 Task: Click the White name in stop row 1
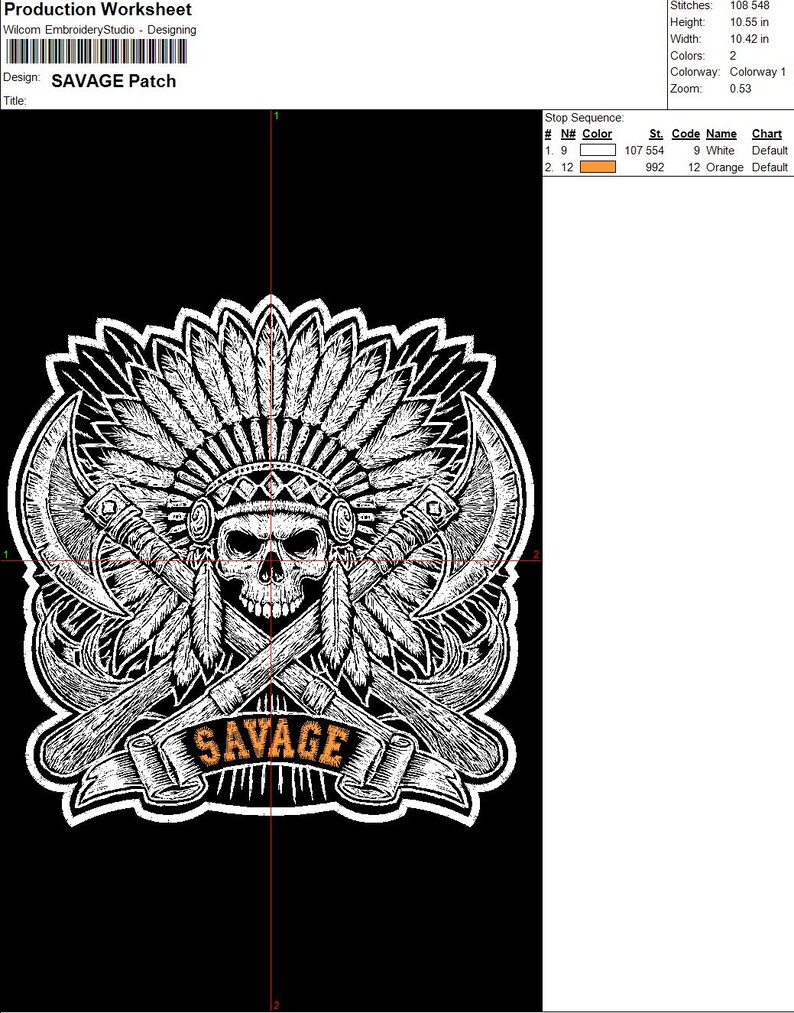tap(719, 150)
